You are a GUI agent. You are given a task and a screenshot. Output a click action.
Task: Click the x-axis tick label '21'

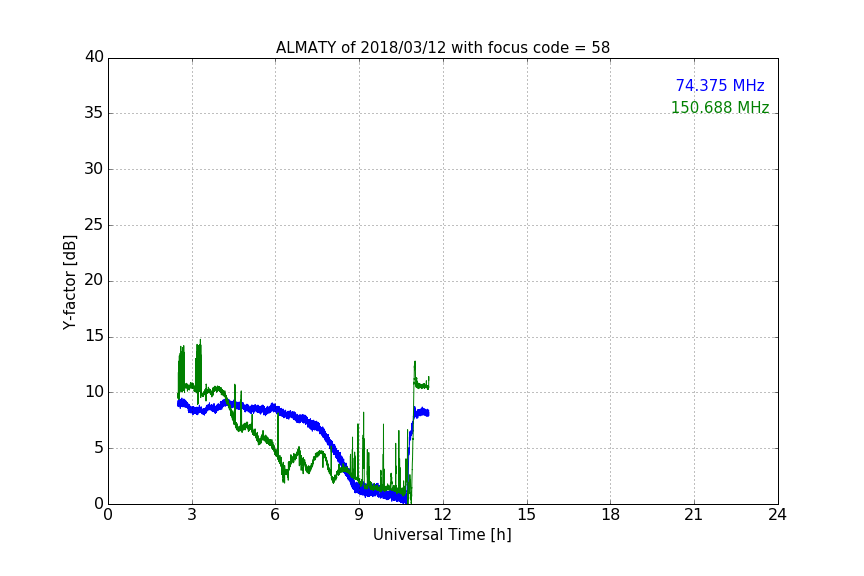coord(694,515)
